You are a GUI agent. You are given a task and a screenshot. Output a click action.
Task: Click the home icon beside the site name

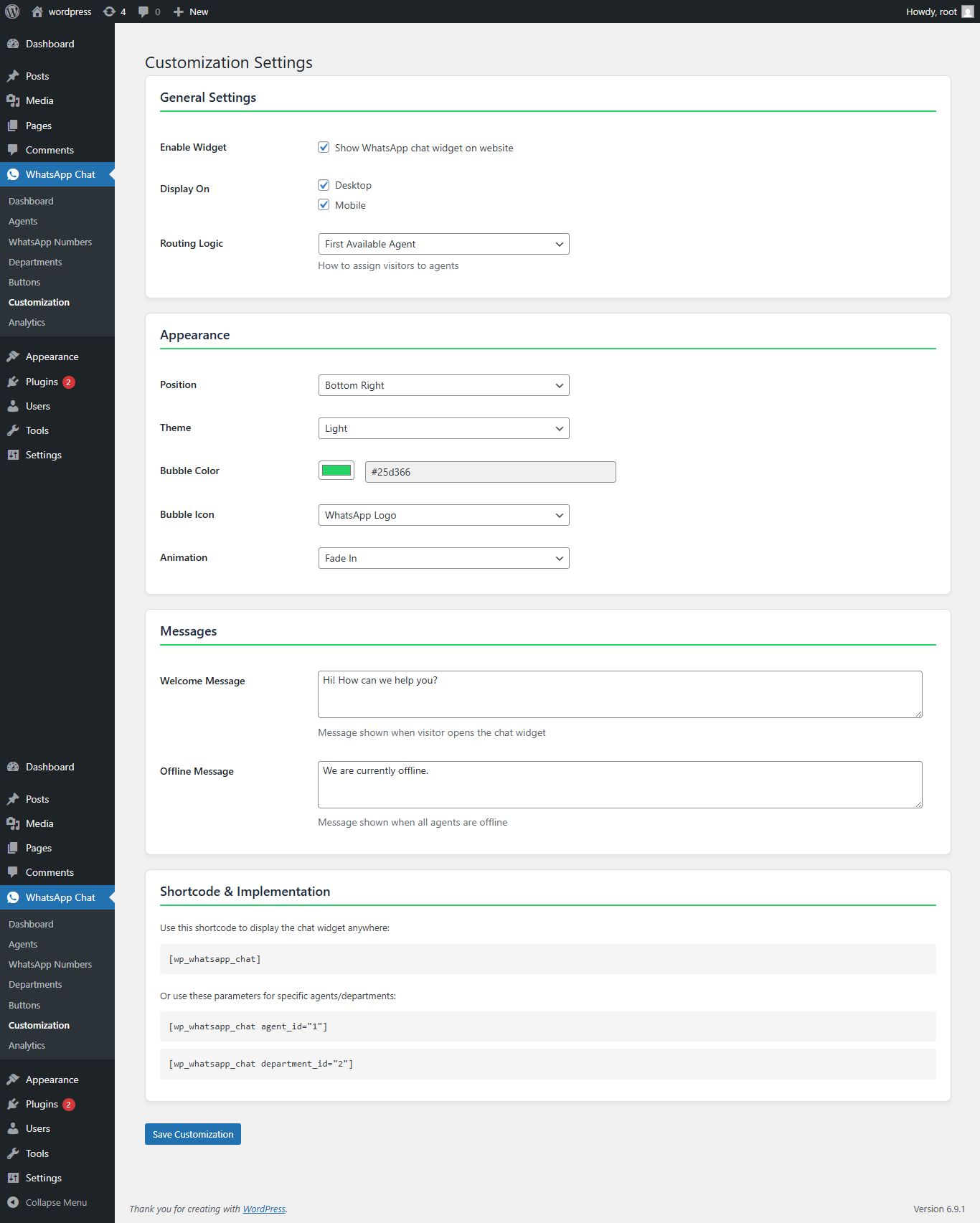[x=37, y=11]
